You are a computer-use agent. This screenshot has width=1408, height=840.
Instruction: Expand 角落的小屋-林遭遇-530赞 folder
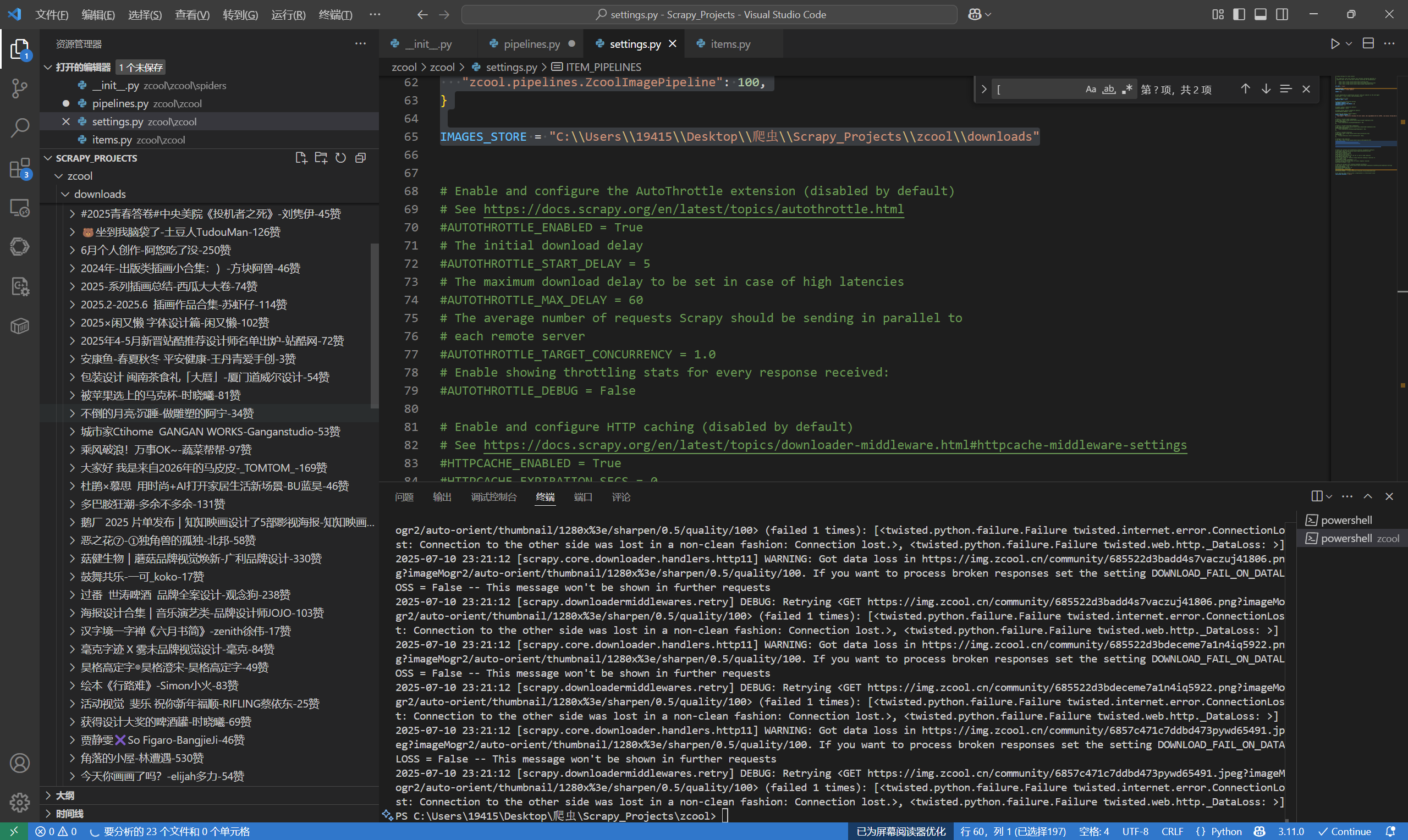coord(141,758)
